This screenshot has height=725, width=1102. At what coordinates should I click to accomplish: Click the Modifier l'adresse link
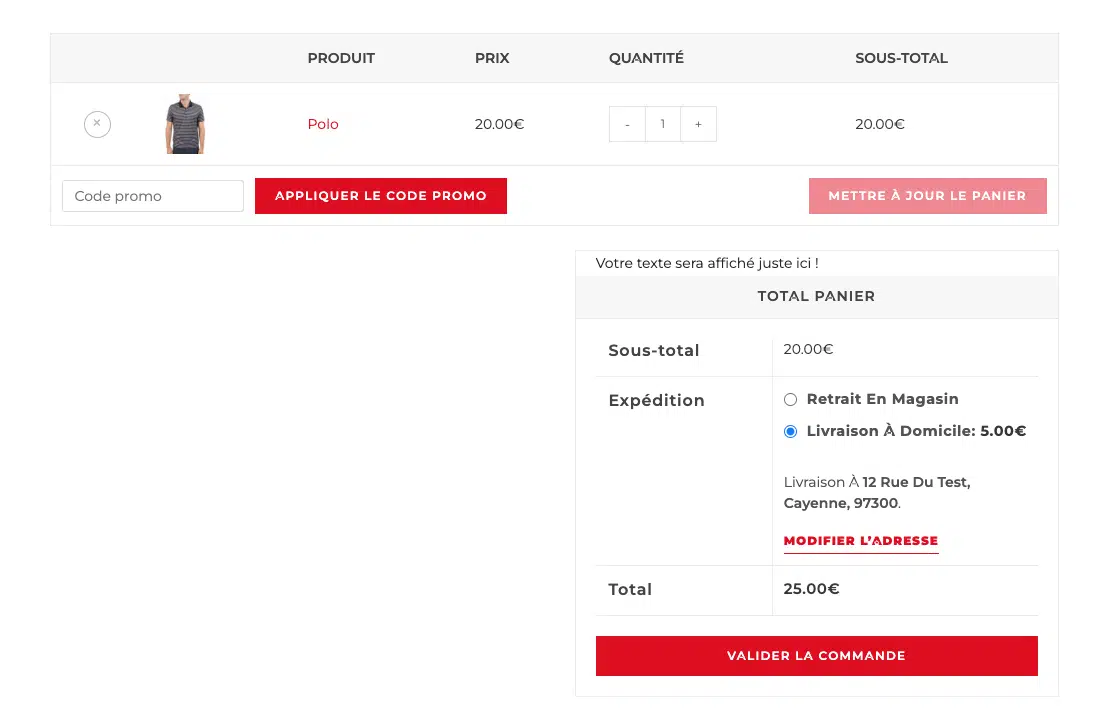(x=860, y=541)
